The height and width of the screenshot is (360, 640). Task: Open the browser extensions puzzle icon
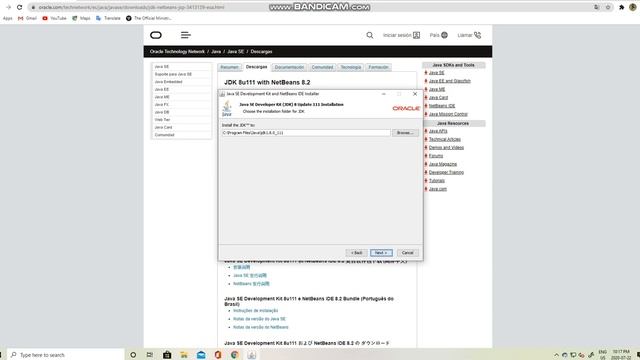point(622,7)
